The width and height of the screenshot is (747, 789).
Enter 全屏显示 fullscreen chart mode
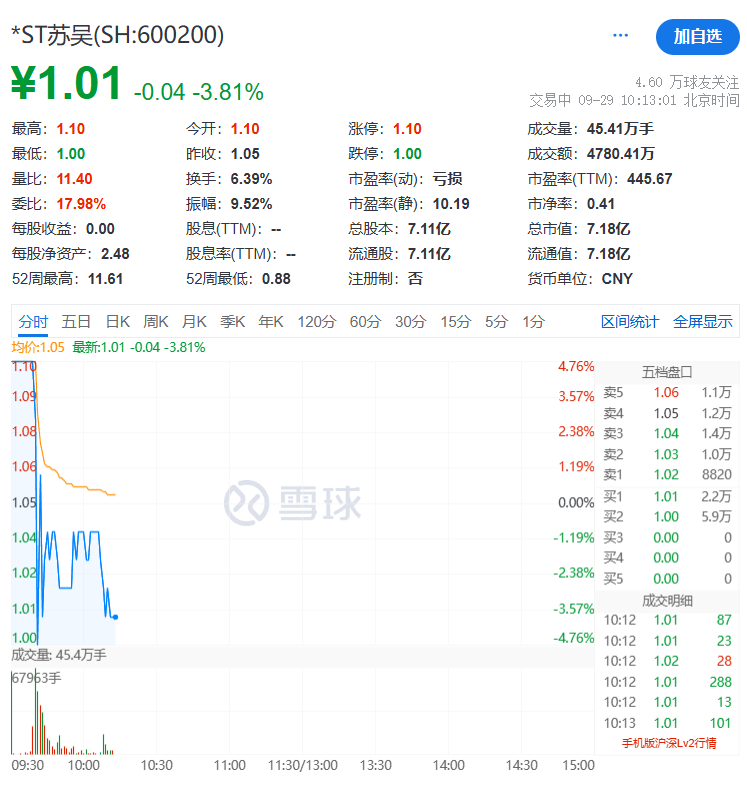coord(702,321)
